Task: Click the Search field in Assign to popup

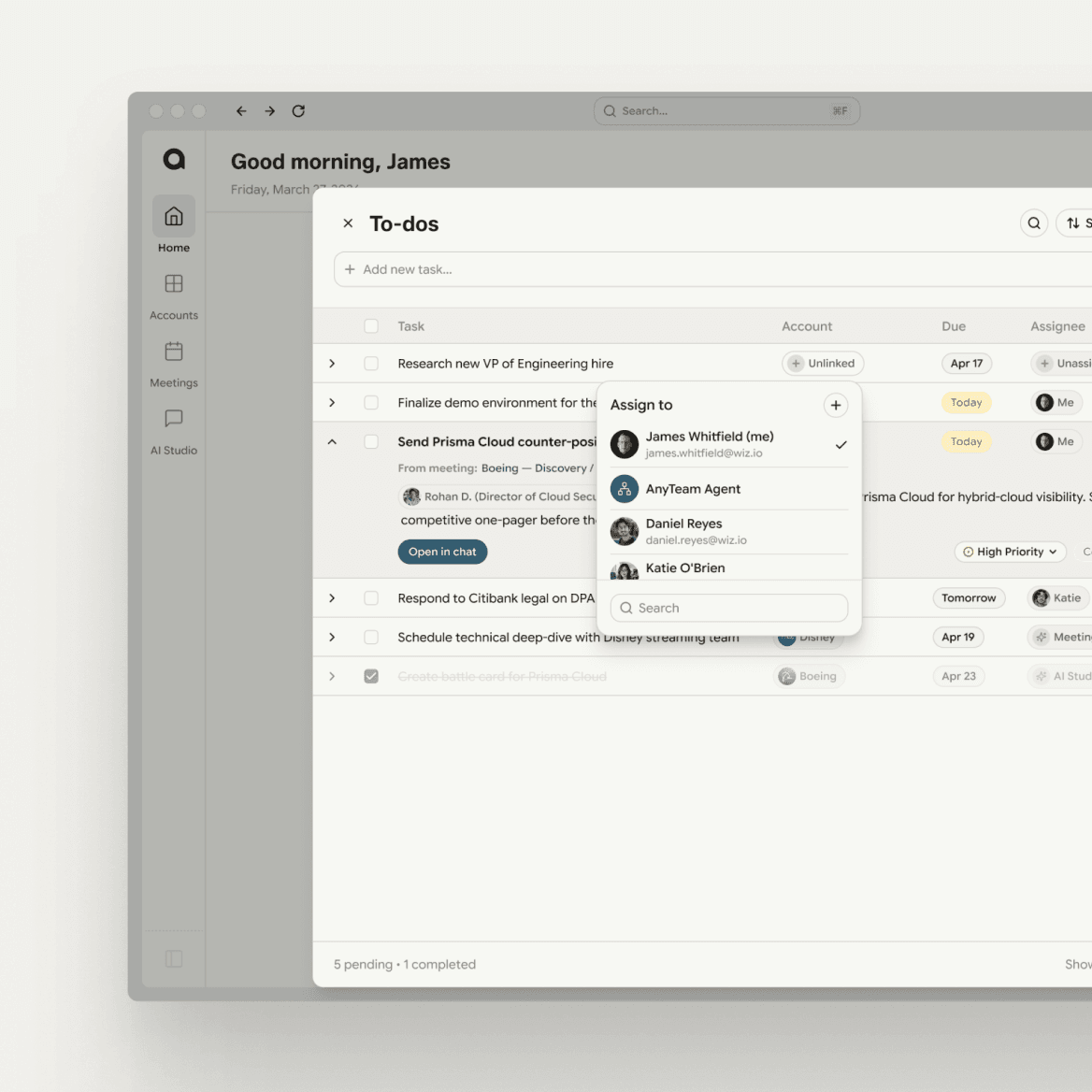Action: click(728, 608)
